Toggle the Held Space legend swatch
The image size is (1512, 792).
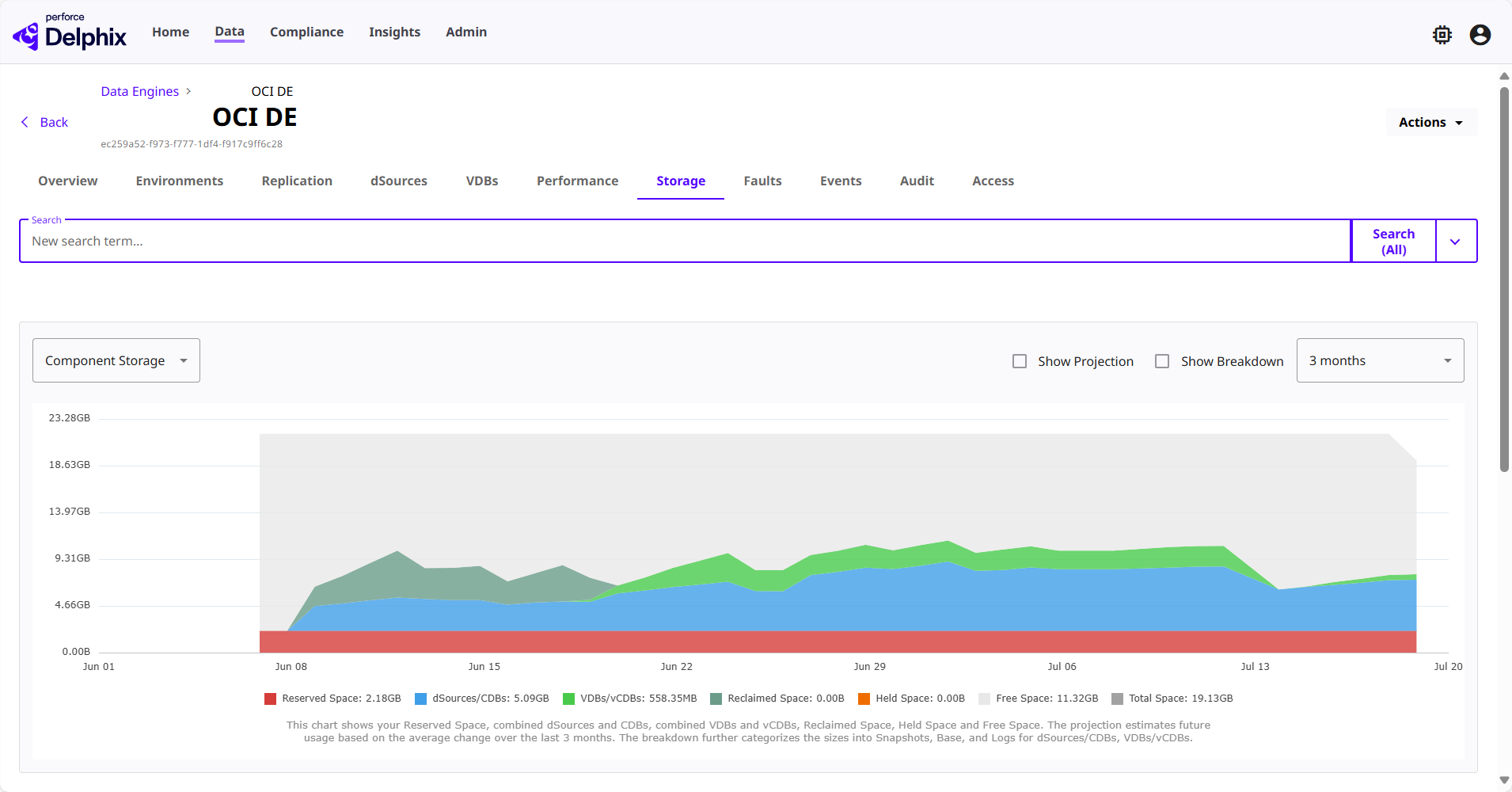(864, 699)
